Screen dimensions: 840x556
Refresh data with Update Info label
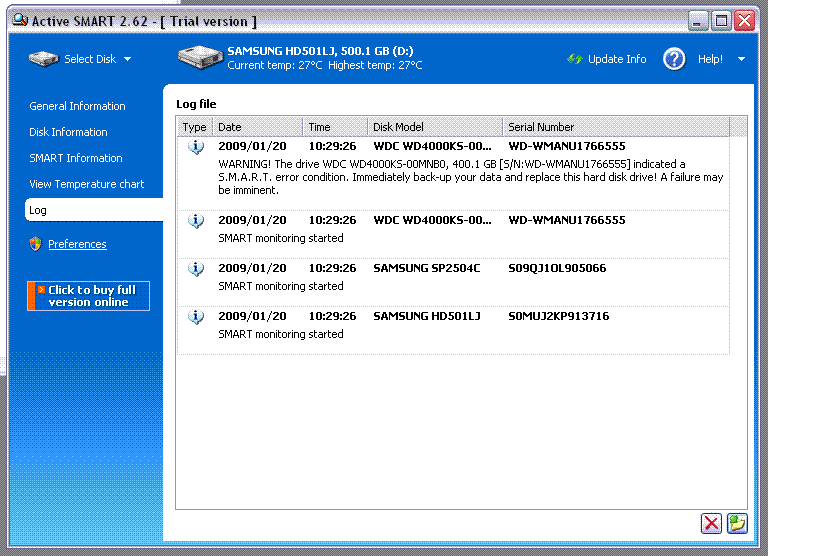tap(617, 59)
